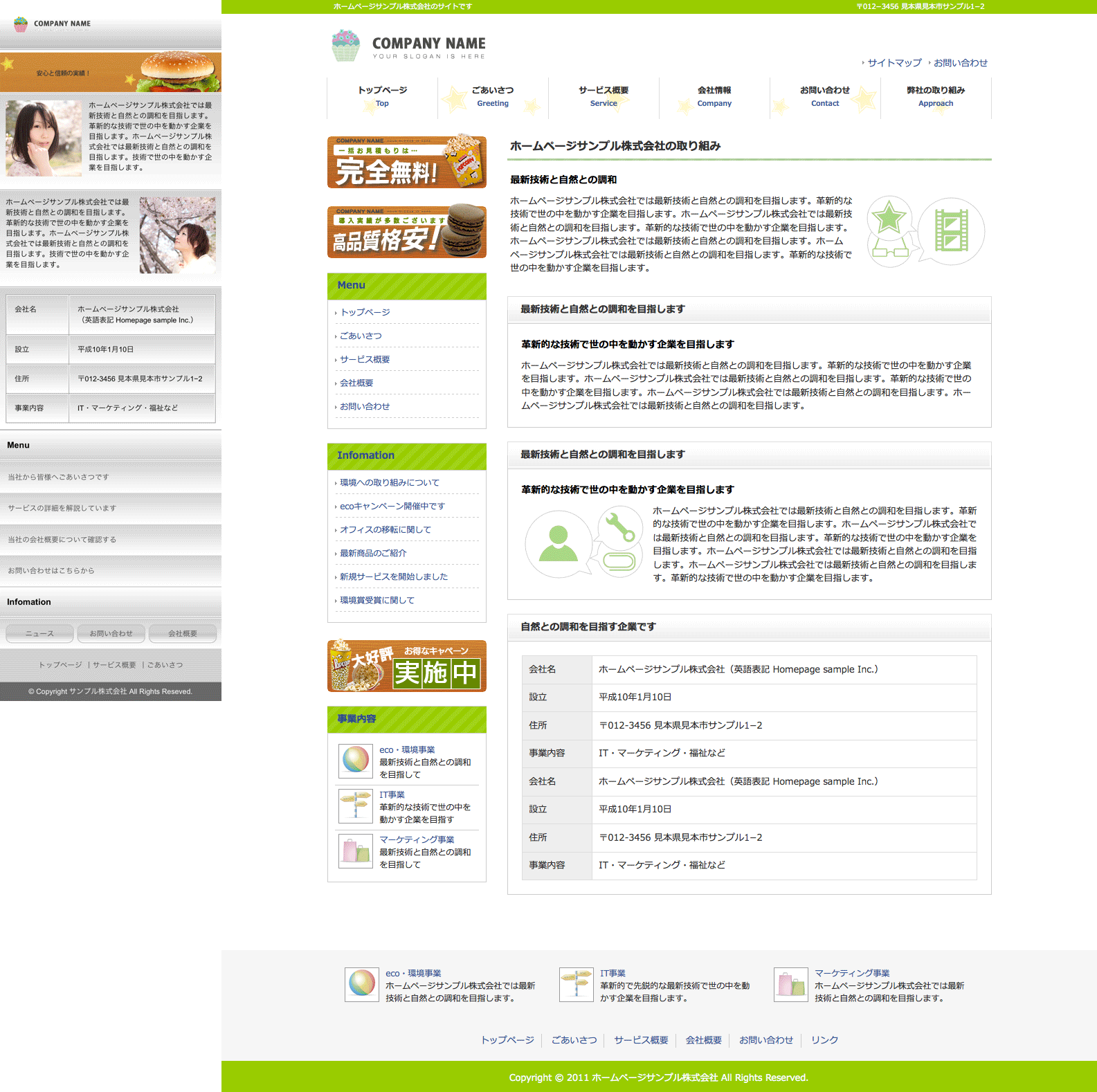The width and height of the screenshot is (1097, 1092).
Task: Click the green star badge icon
Action: pyautogui.click(x=889, y=219)
